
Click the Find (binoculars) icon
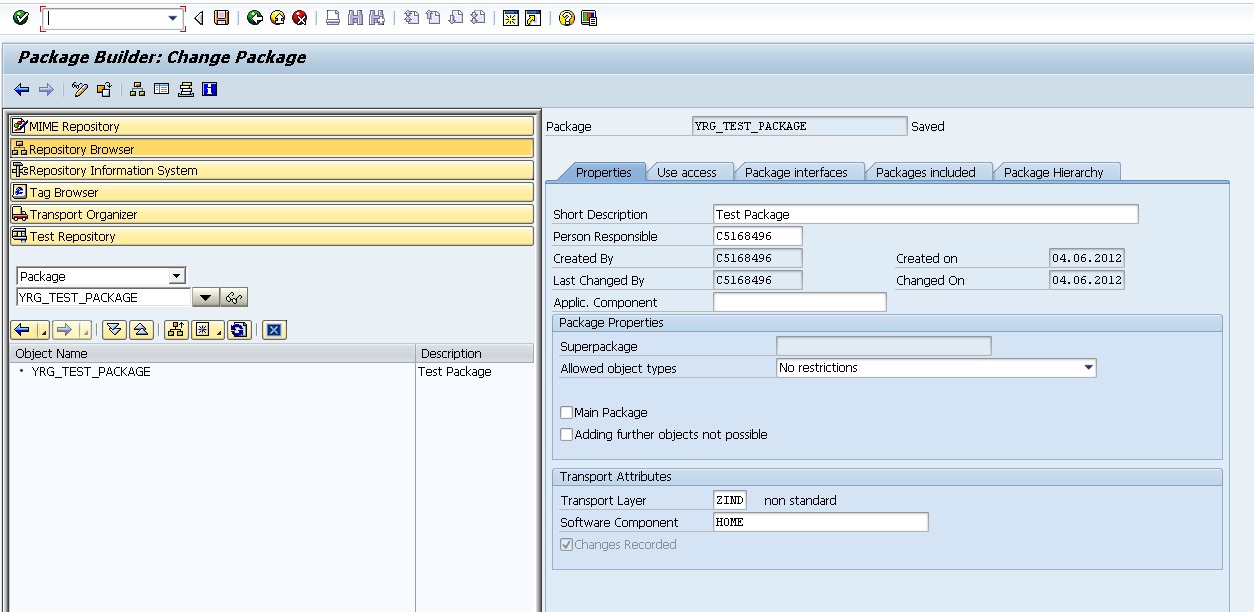pos(354,16)
